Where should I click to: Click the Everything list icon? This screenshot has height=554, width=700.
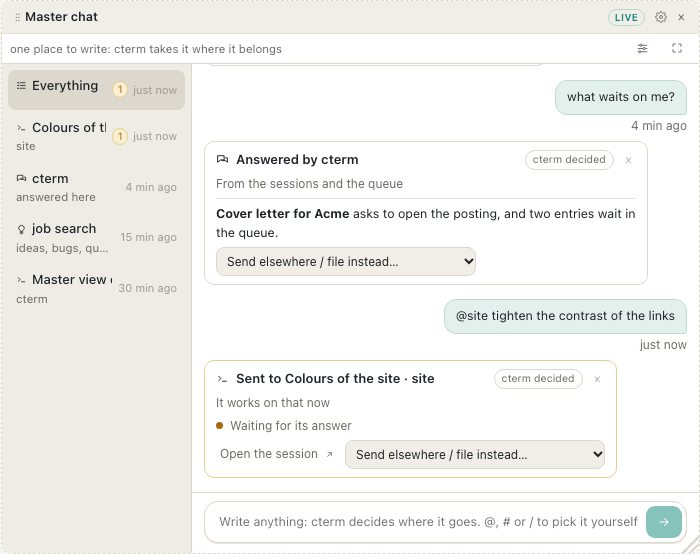21,86
